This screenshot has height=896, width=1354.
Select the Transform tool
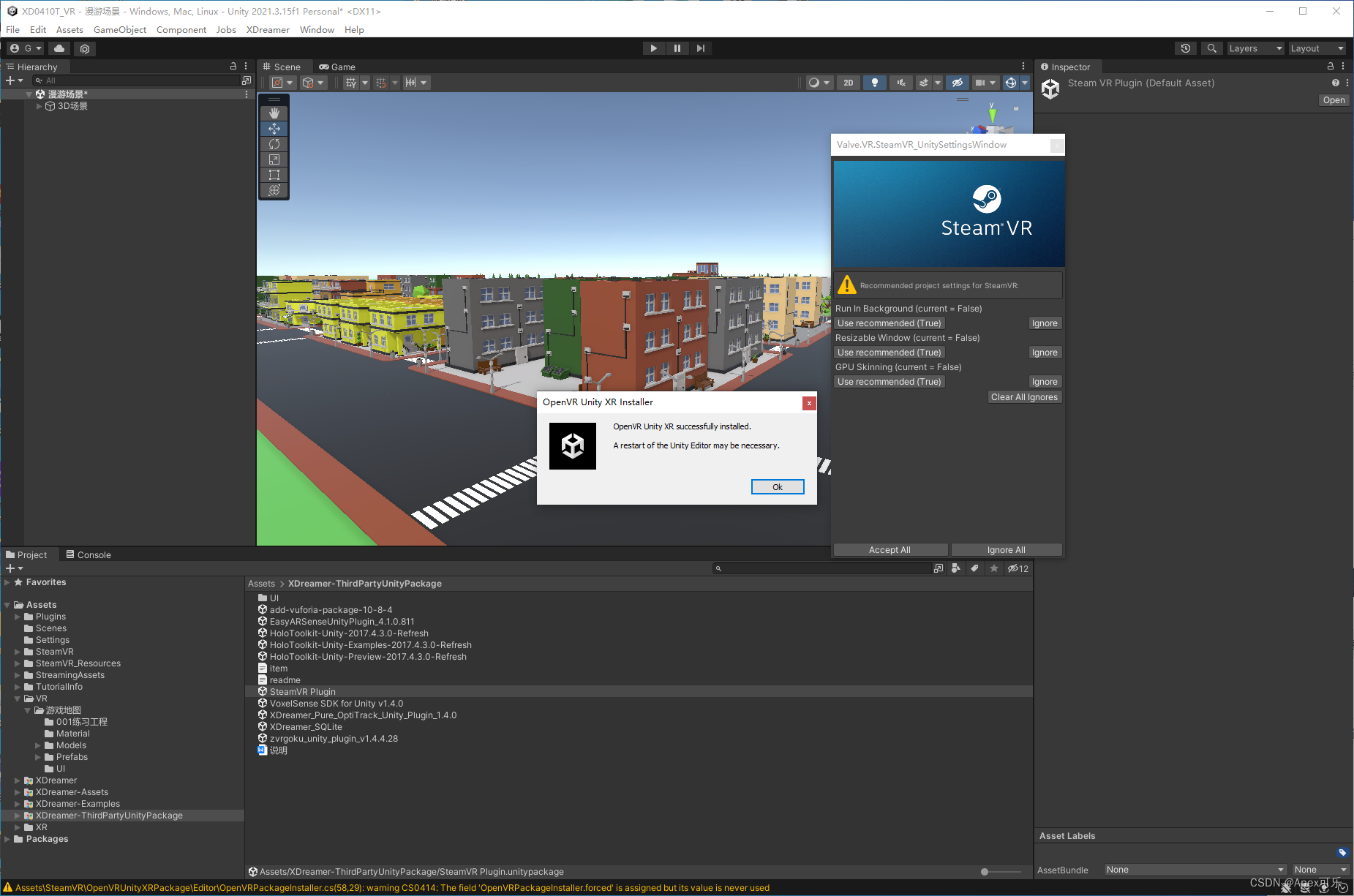coord(274,190)
